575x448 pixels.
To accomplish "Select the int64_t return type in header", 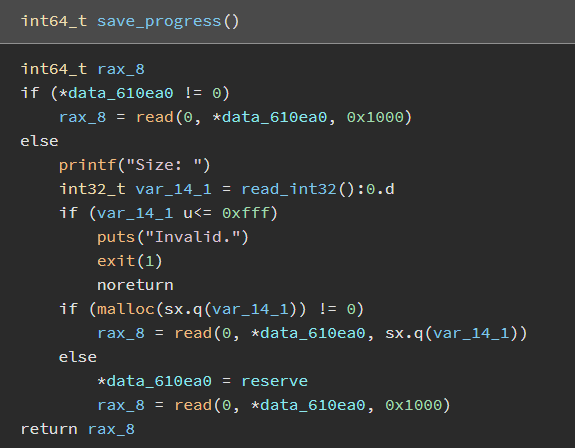I will 54,21.
